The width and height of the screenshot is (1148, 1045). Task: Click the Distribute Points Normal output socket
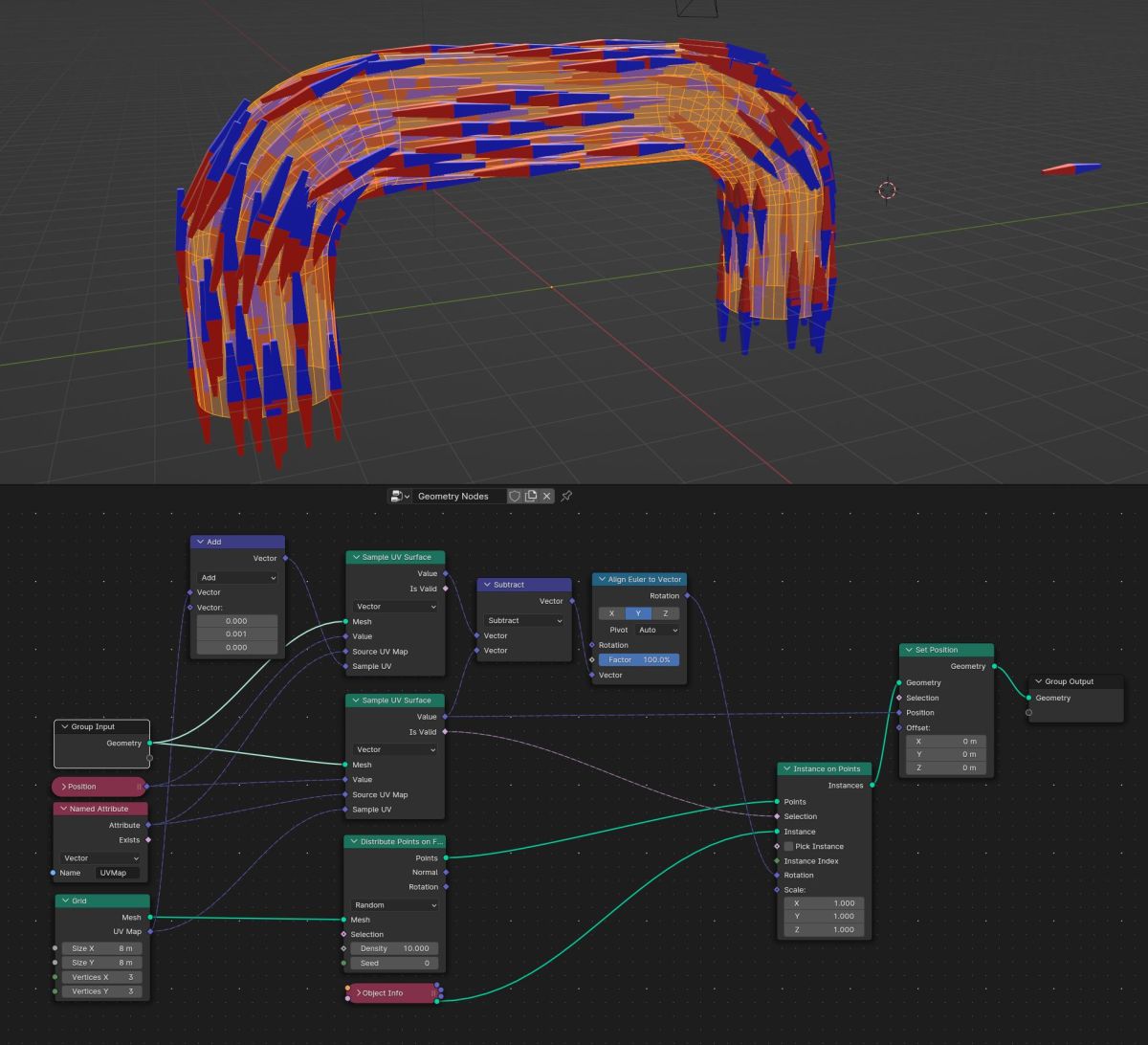[446, 872]
